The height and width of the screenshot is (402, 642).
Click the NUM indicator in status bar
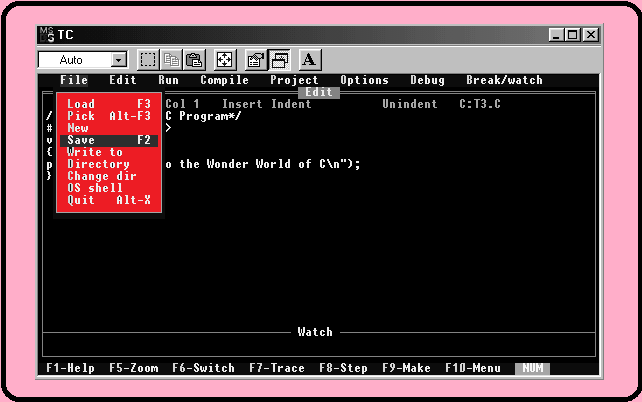coord(532,368)
